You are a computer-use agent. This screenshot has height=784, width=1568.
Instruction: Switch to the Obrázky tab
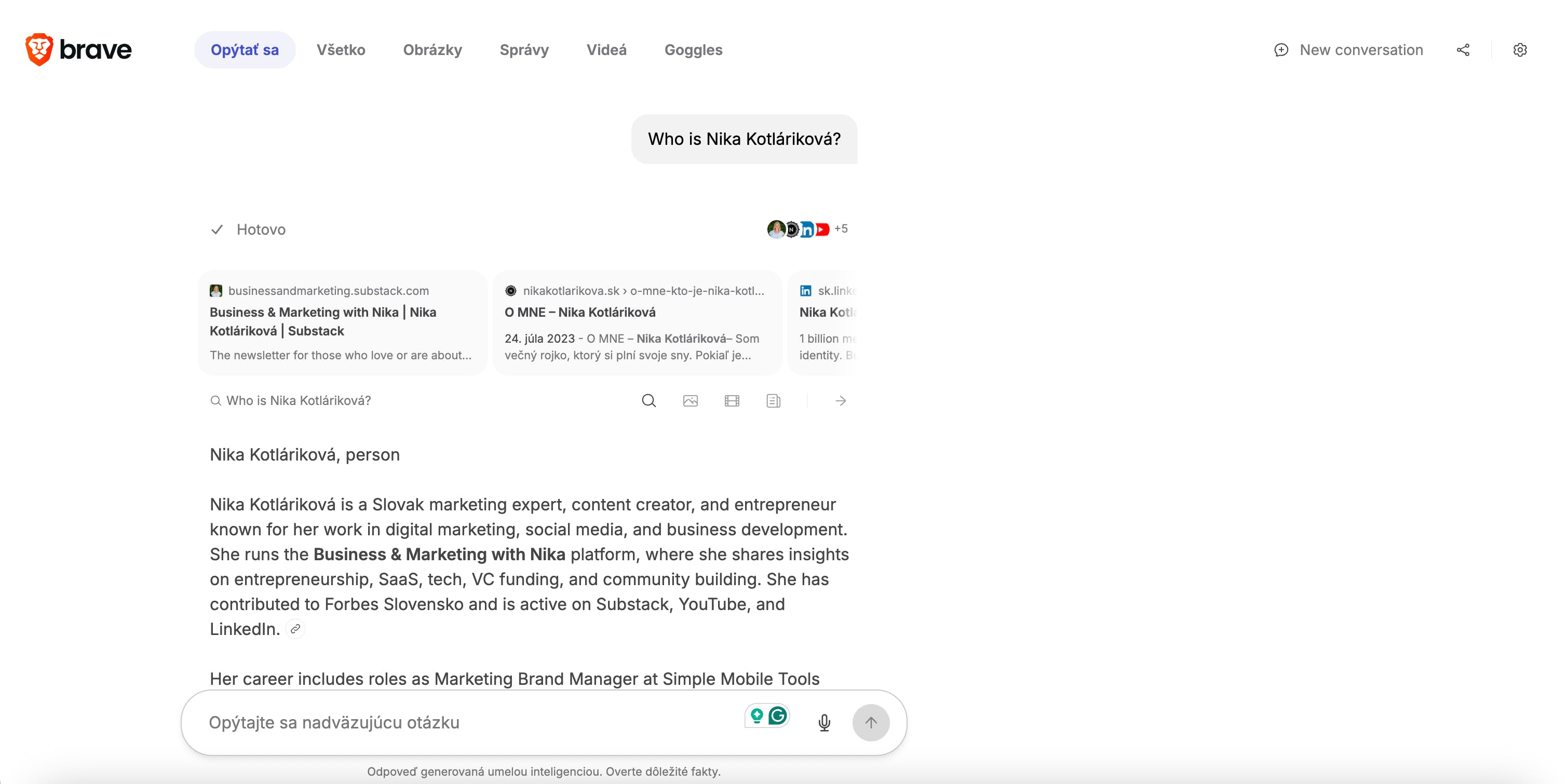coord(432,50)
